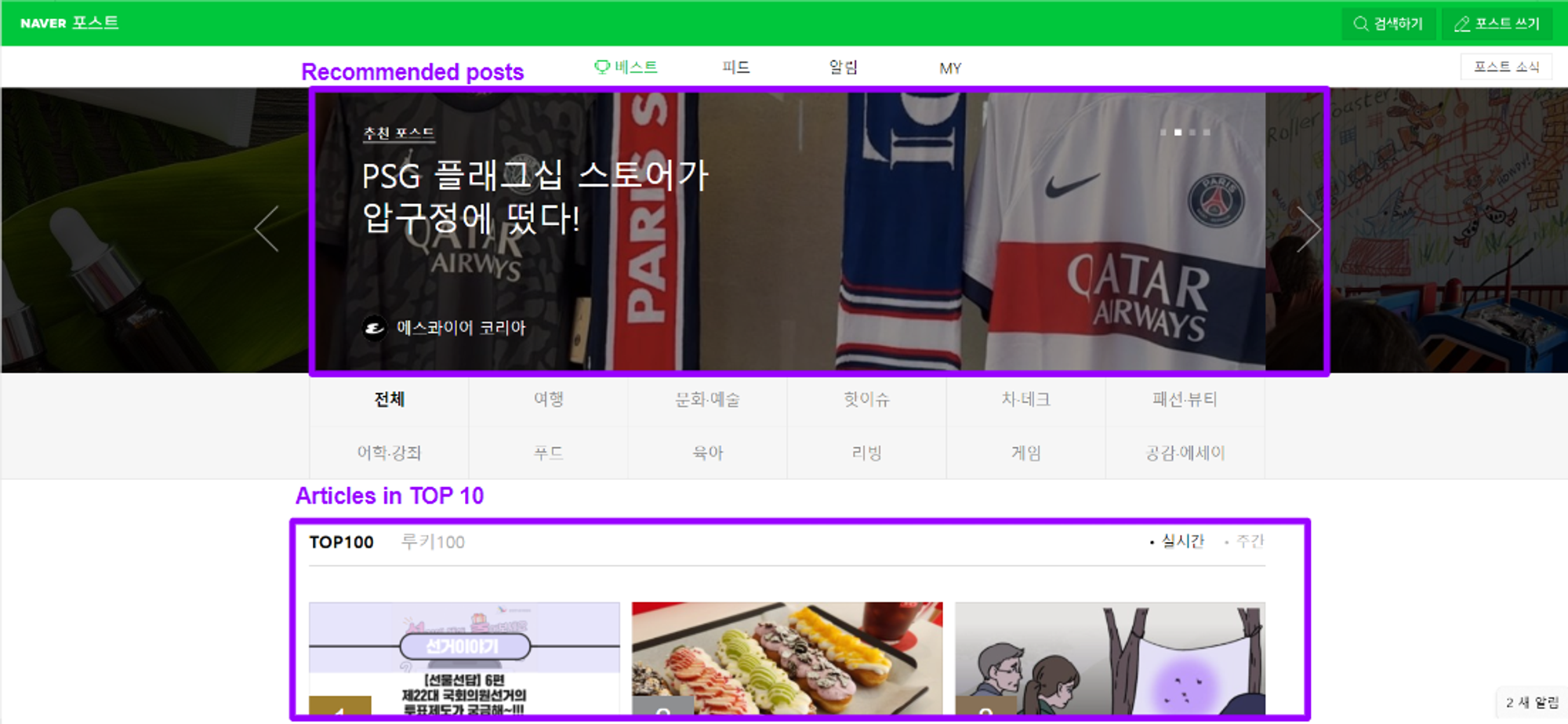Choose the 푸드 category

point(549,453)
